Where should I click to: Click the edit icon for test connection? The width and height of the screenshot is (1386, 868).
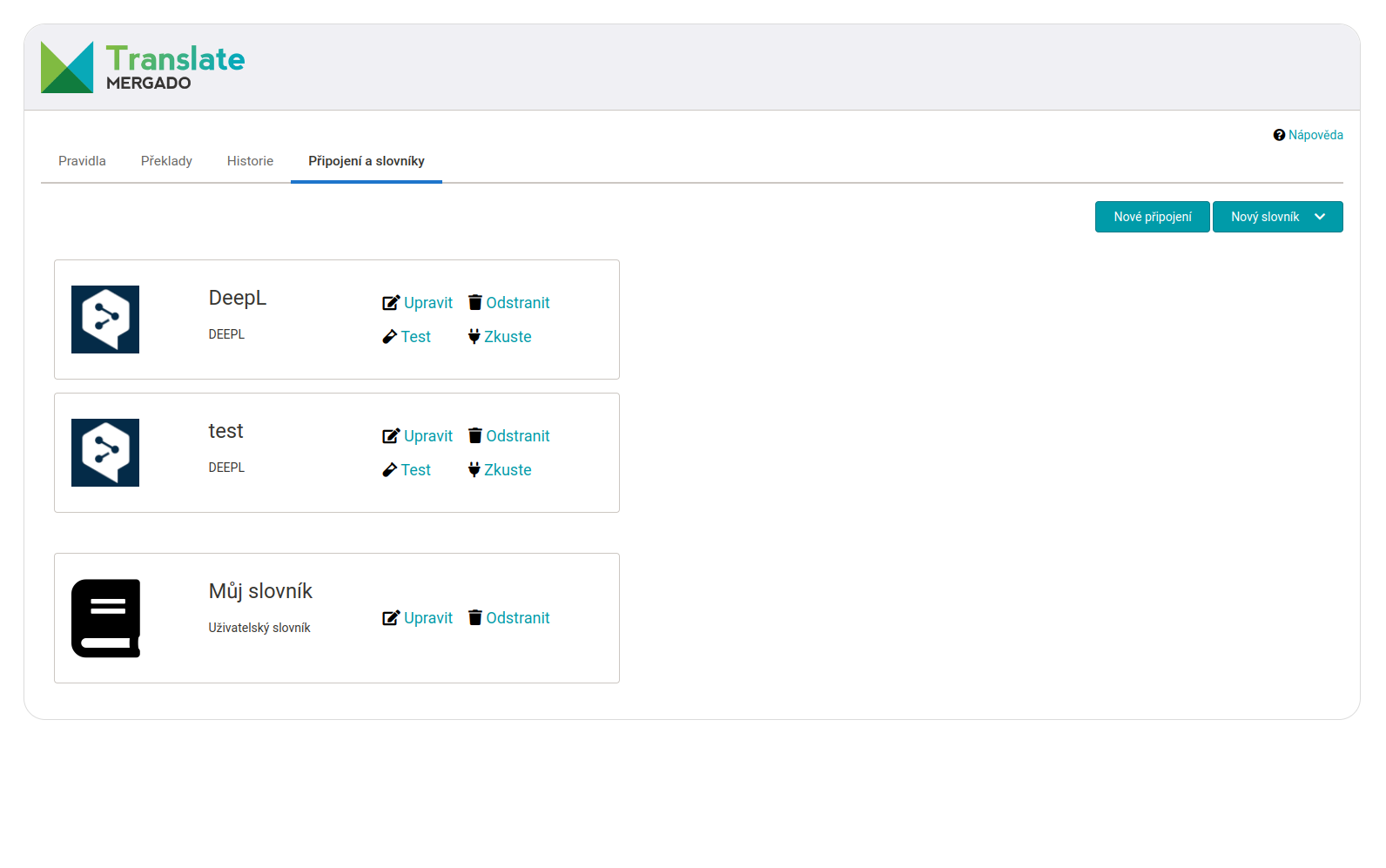pos(391,436)
